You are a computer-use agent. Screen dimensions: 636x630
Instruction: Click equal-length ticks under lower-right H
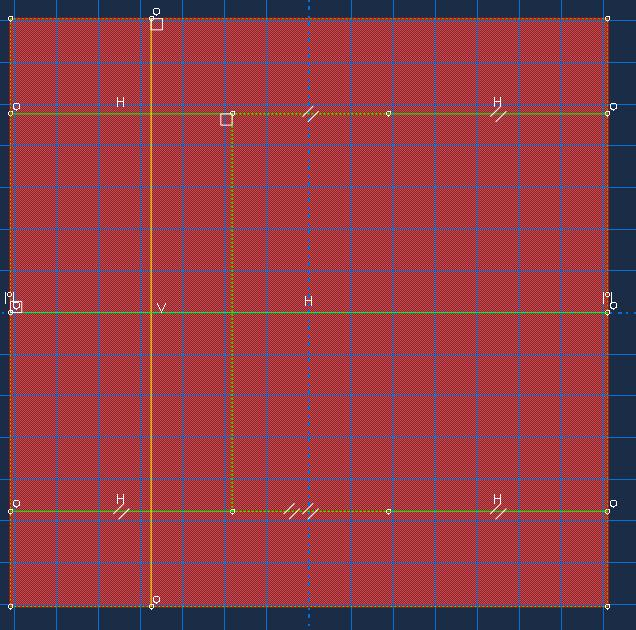[498, 513]
